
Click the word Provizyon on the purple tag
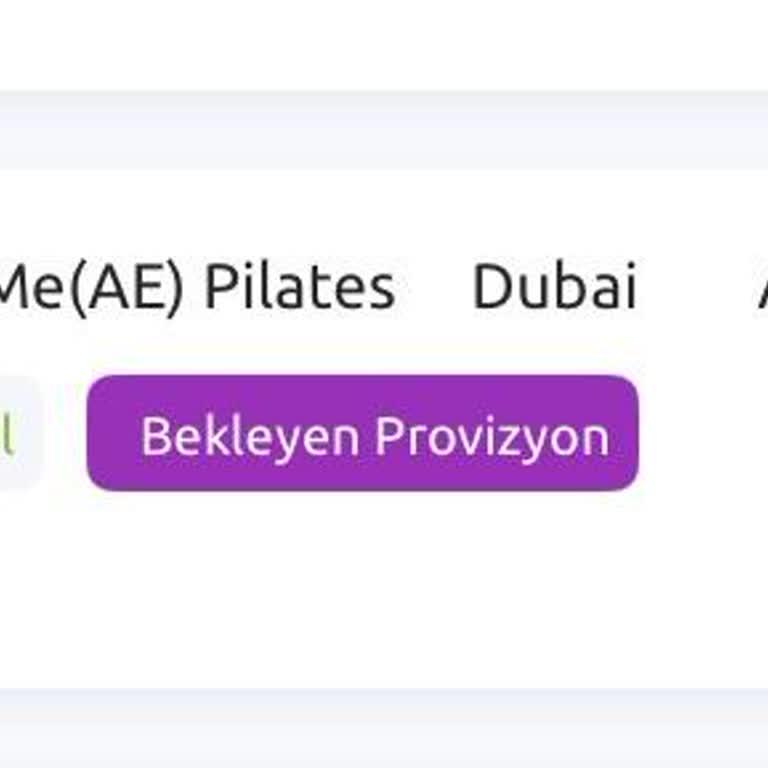pyautogui.click(x=492, y=438)
